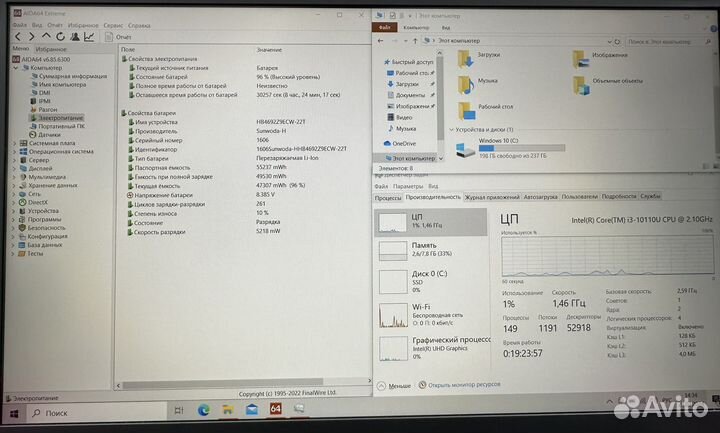
Task: Select Суммарная информация tree item
Action: pyautogui.click(x=69, y=76)
